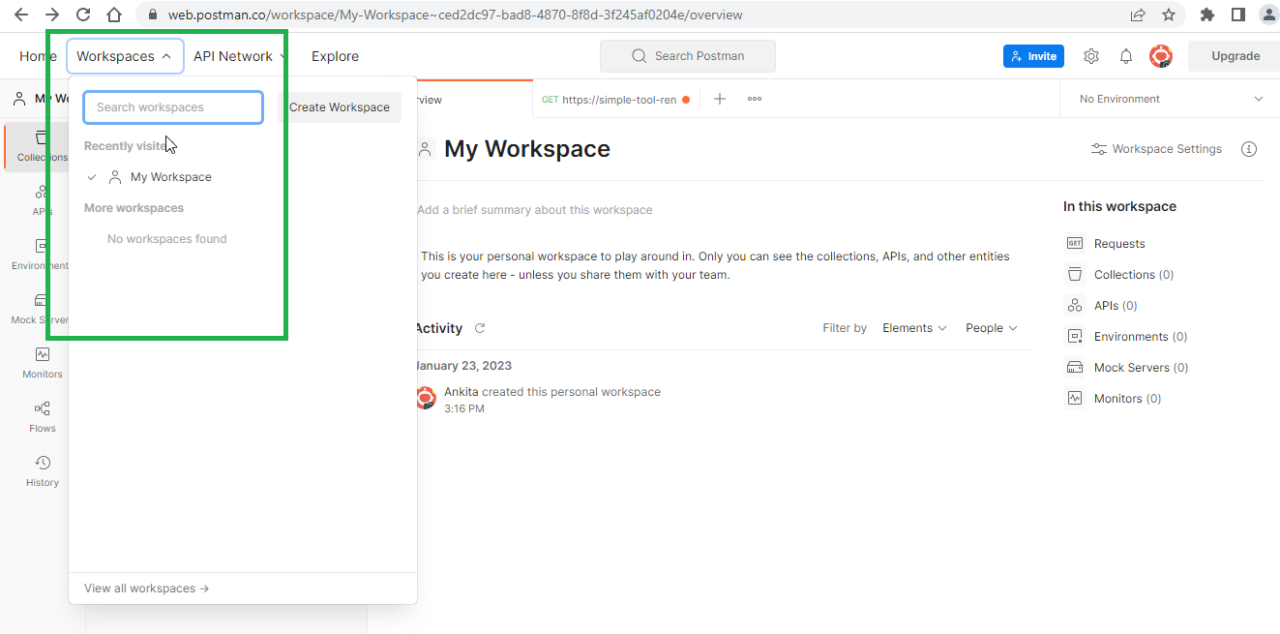Open the APIs panel in the sidebar
1280x634 pixels.
(x=42, y=199)
